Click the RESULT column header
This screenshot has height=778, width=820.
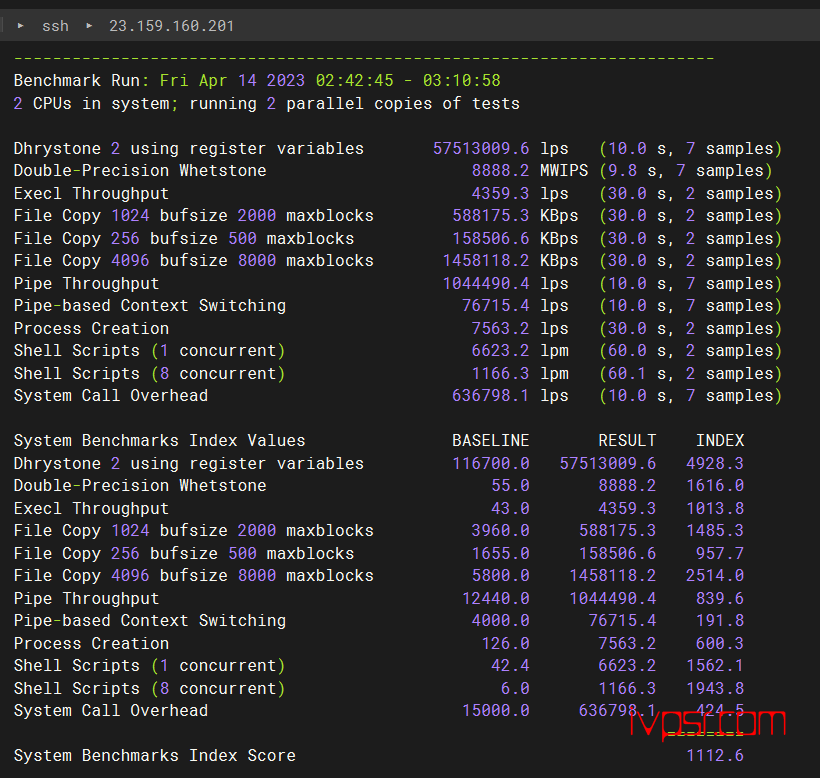pyautogui.click(x=627, y=440)
